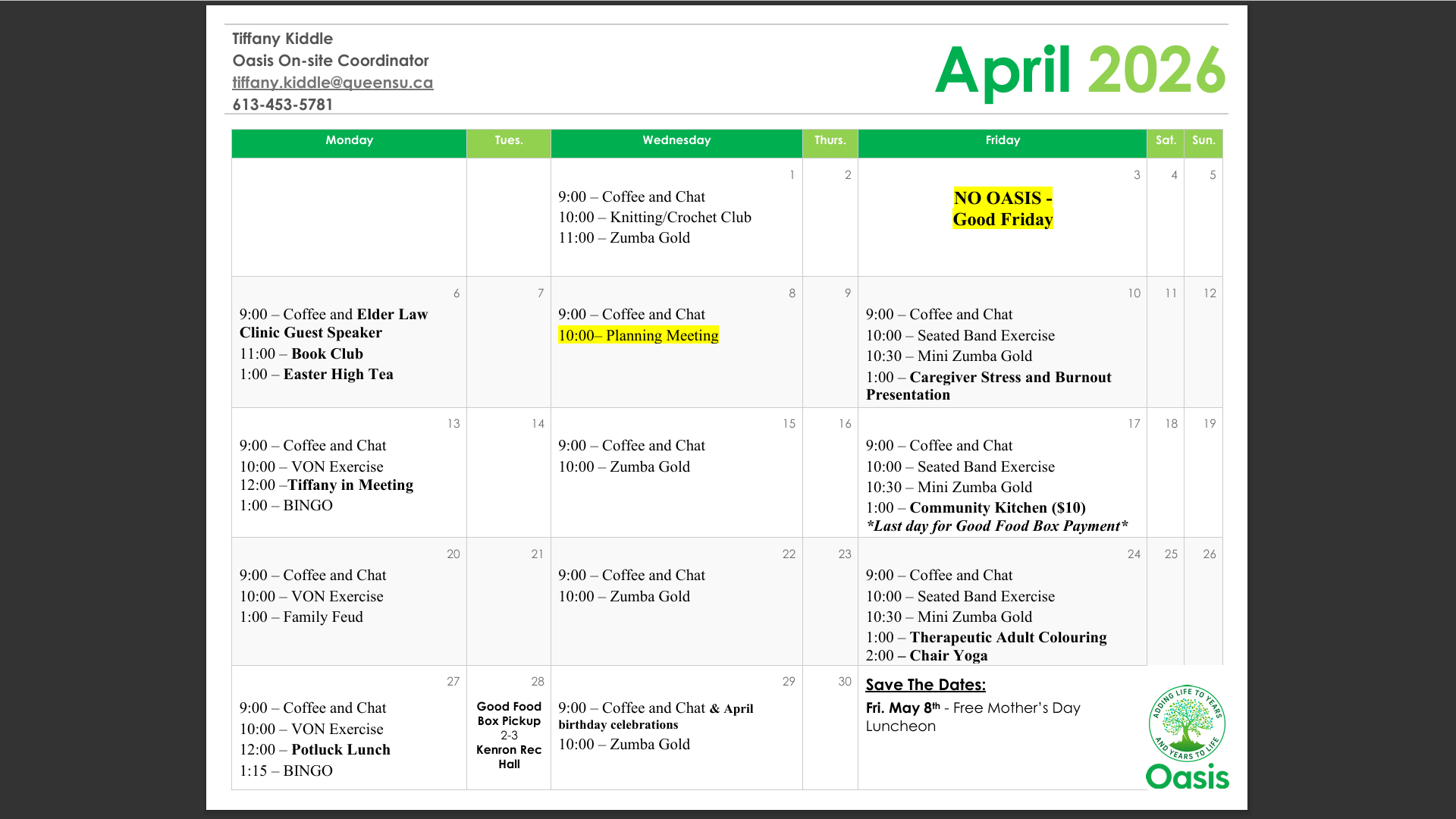Click the NO OASIS Good Friday notice
The width and height of the screenshot is (1456, 819).
(x=1002, y=209)
